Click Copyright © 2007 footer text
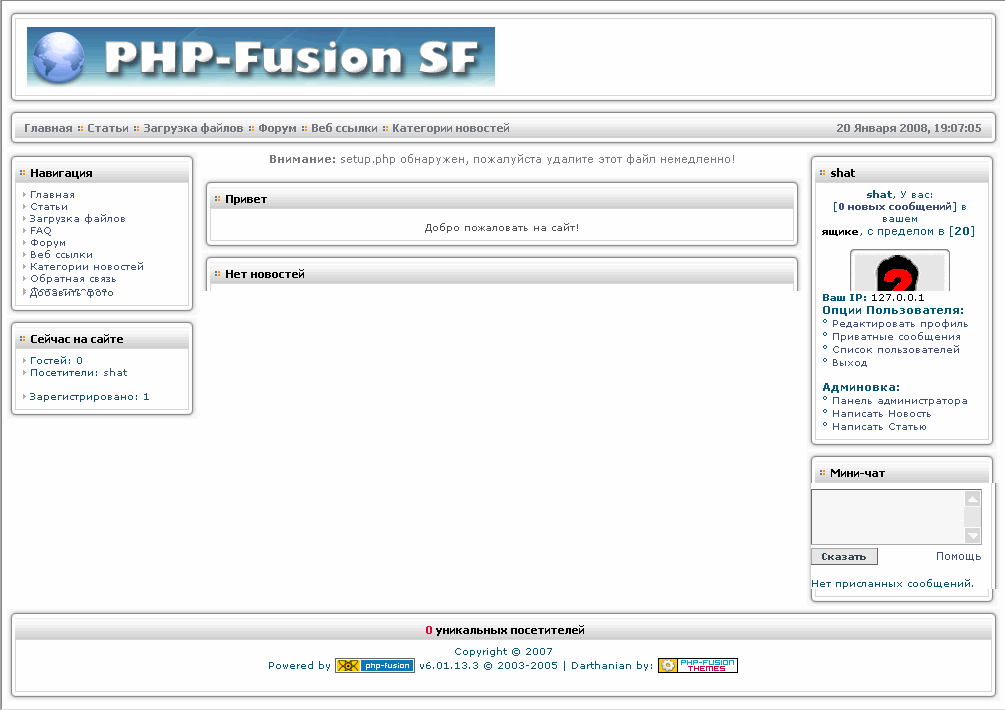 (x=503, y=652)
